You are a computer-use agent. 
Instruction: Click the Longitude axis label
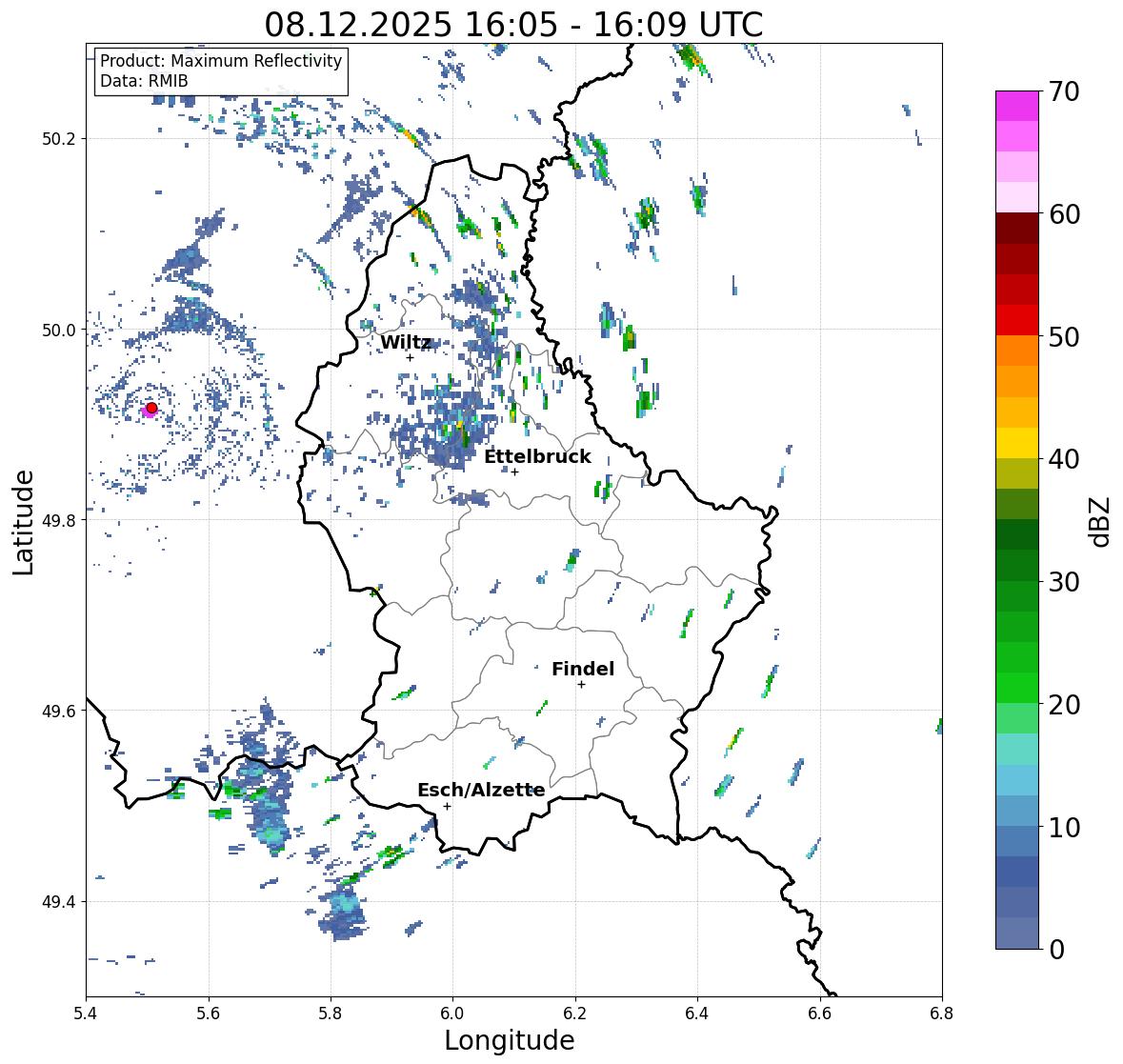tap(510, 1040)
